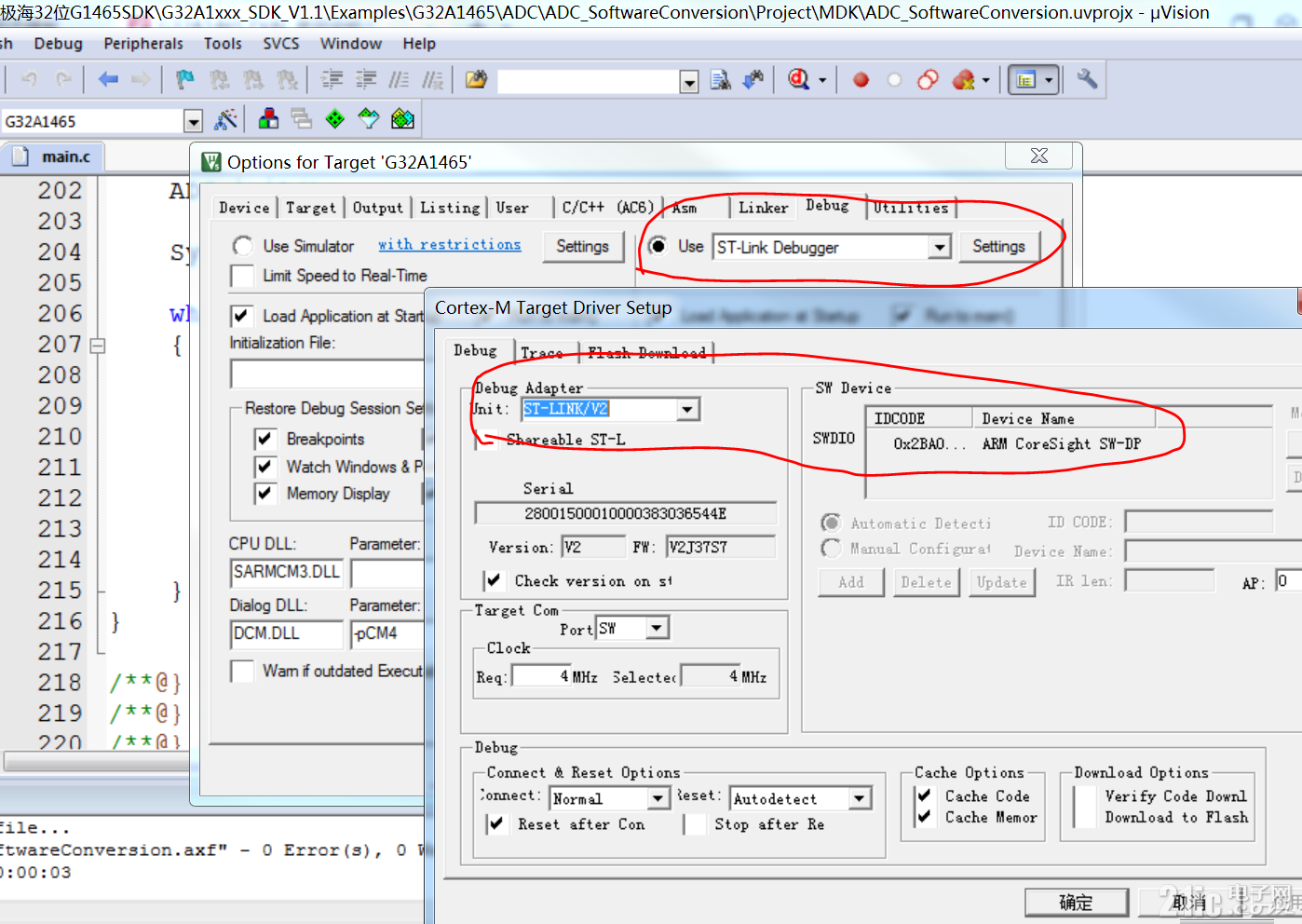Click the Window layout toolbar icon

[x=1026, y=80]
